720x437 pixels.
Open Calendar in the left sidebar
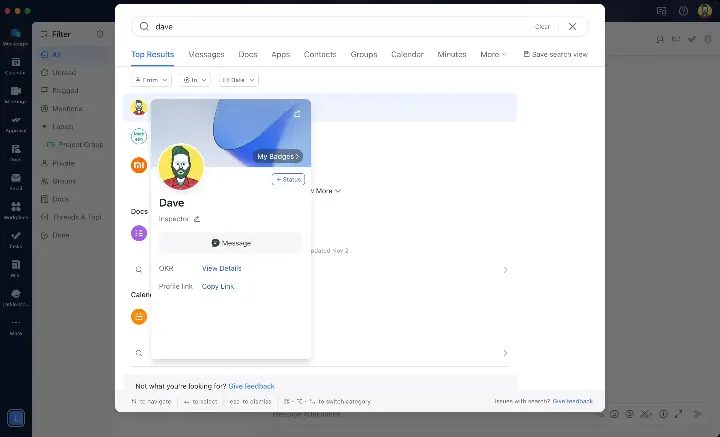tap(15, 66)
